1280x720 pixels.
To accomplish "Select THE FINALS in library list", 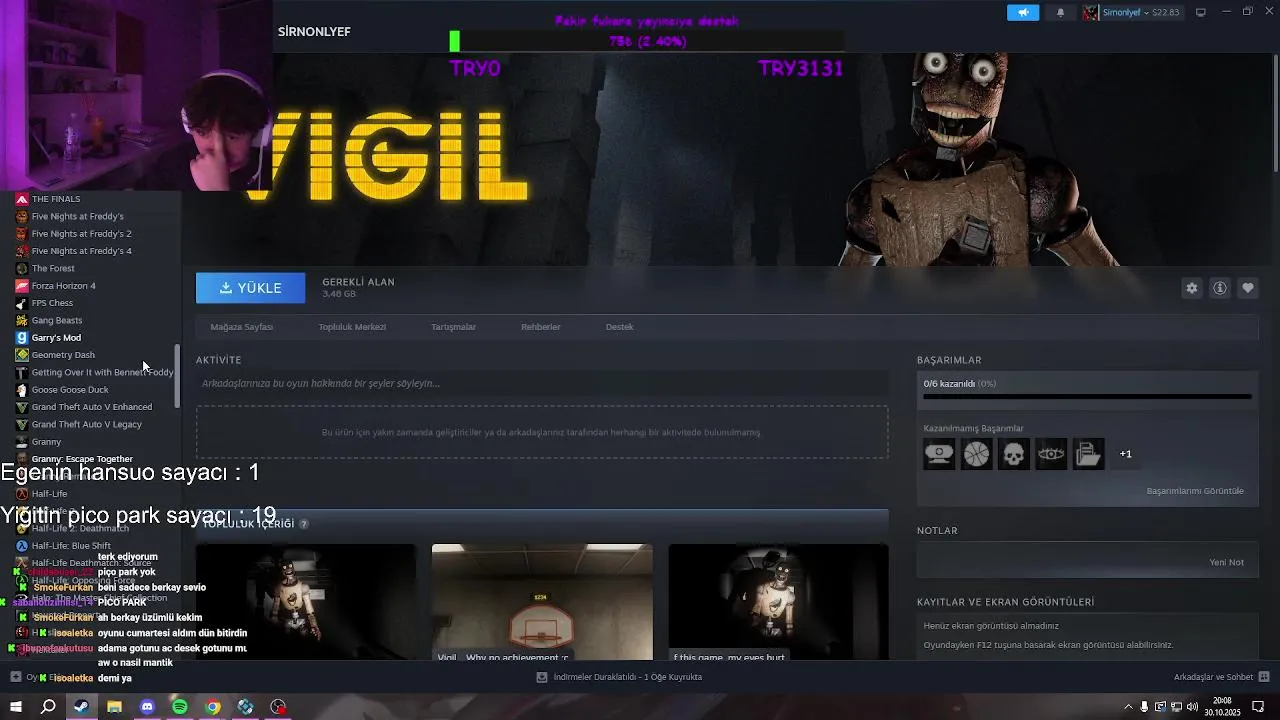I will click(x=56, y=199).
